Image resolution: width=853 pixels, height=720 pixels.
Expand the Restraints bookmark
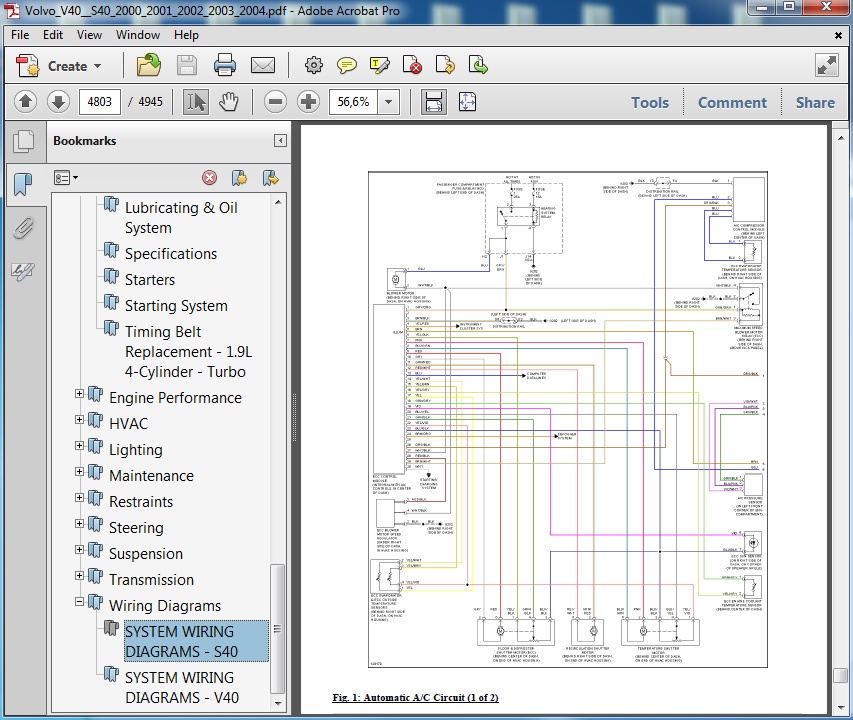pyautogui.click(x=79, y=498)
